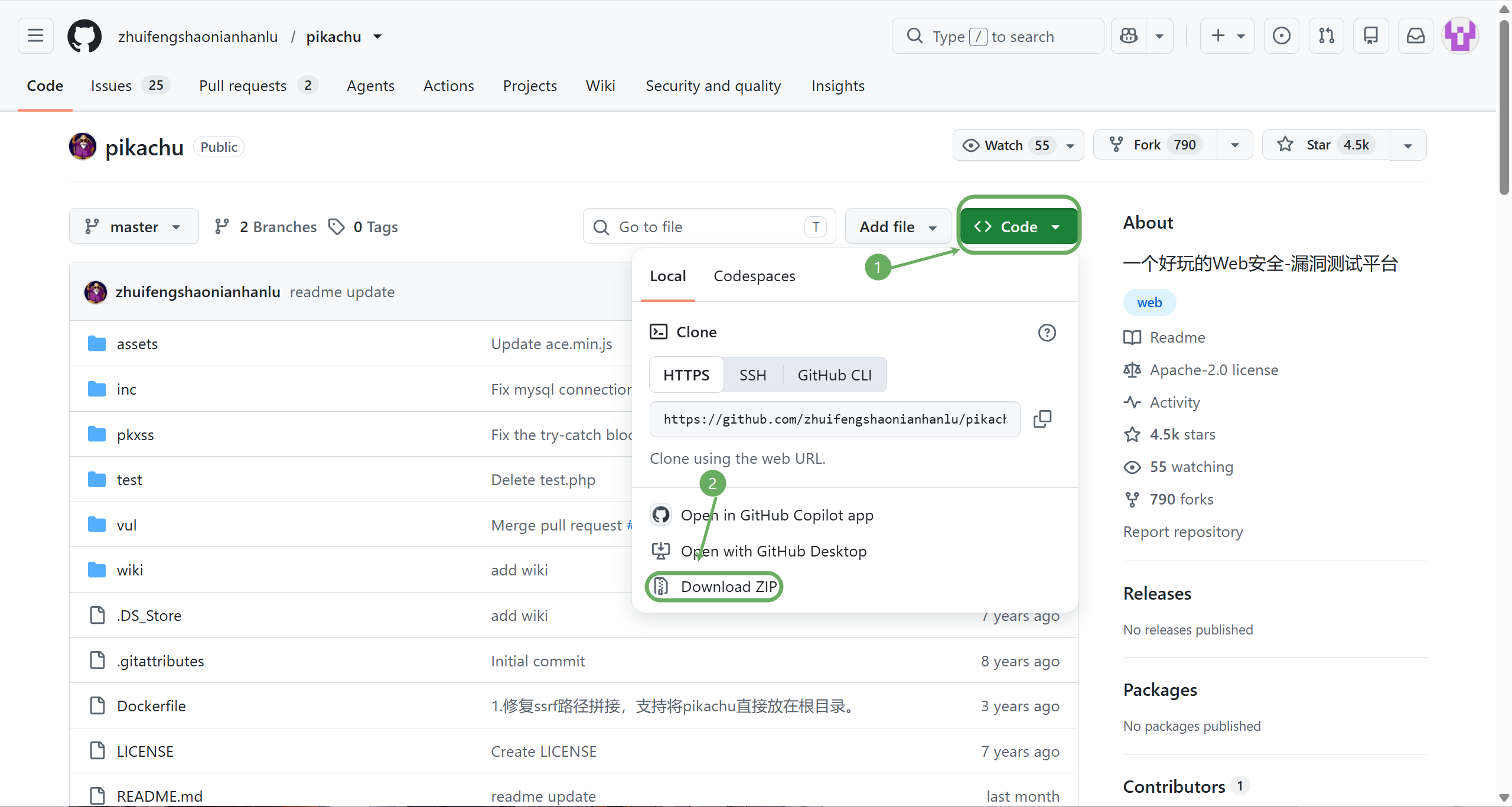Go to GitHub homepage via Octocat logo
The width and height of the screenshot is (1512, 807).
[x=84, y=36]
